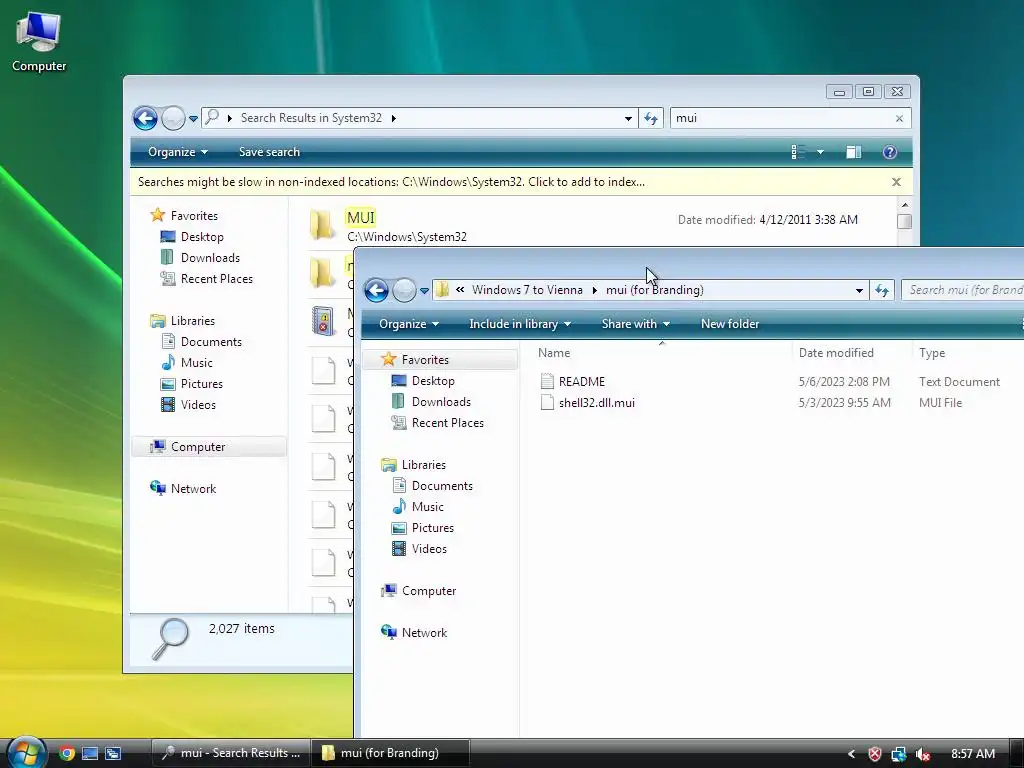Screen dimensions: 1024x768
Task: Click New folder button
Action: tap(729, 324)
